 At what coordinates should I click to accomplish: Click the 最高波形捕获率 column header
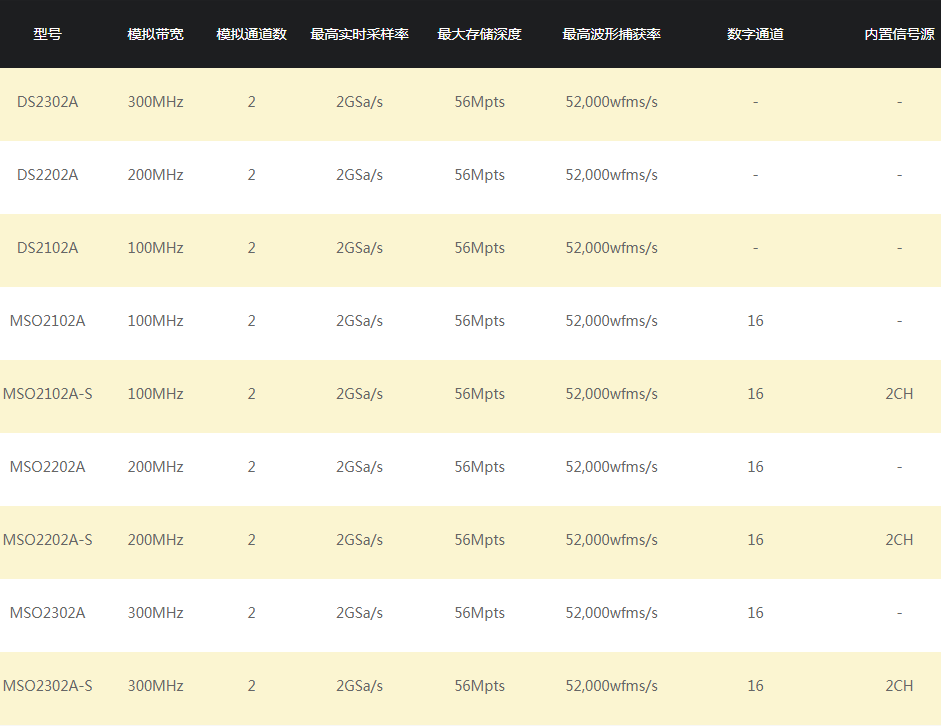612,34
